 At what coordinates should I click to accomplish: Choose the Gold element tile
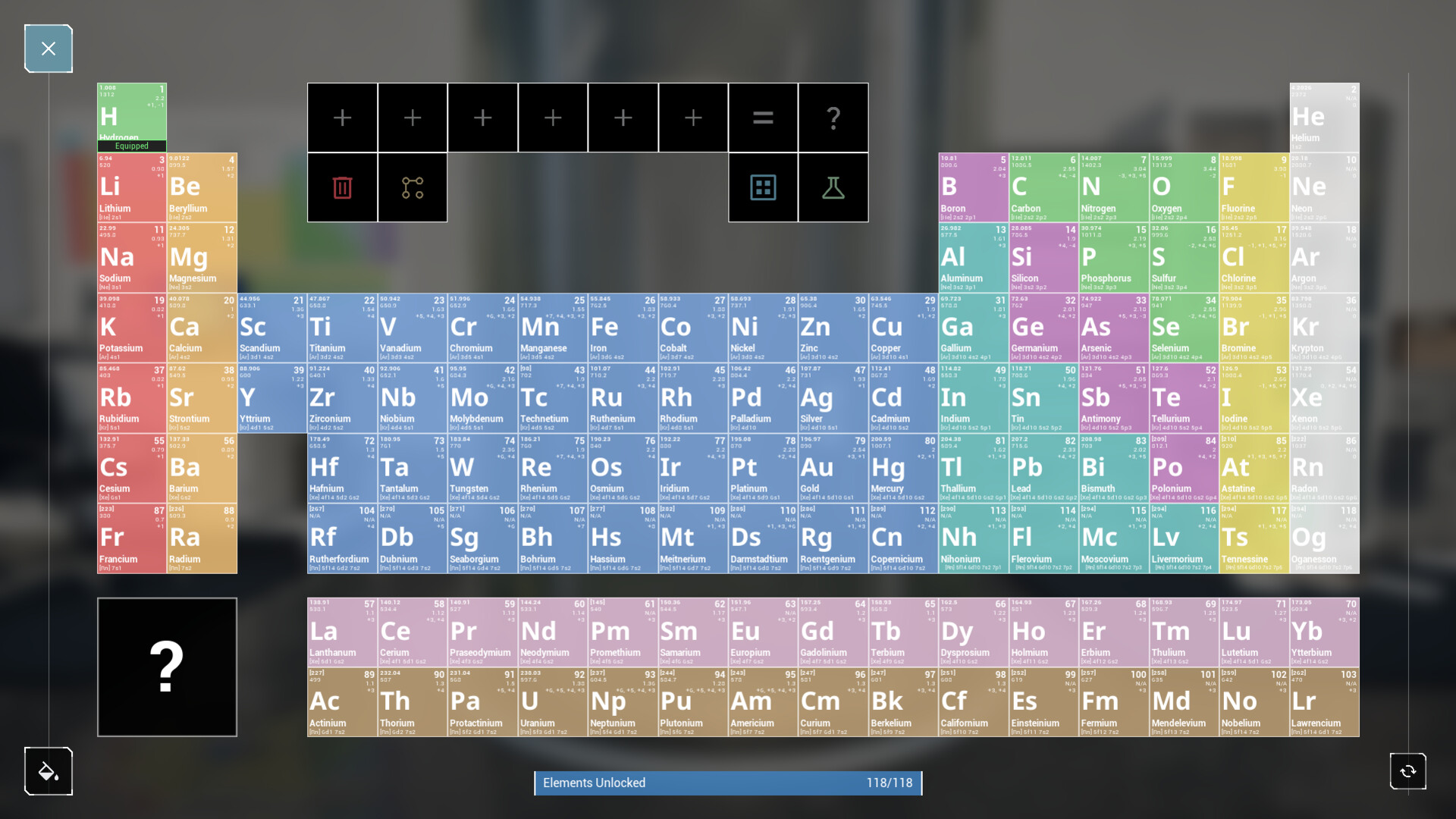coord(833,468)
